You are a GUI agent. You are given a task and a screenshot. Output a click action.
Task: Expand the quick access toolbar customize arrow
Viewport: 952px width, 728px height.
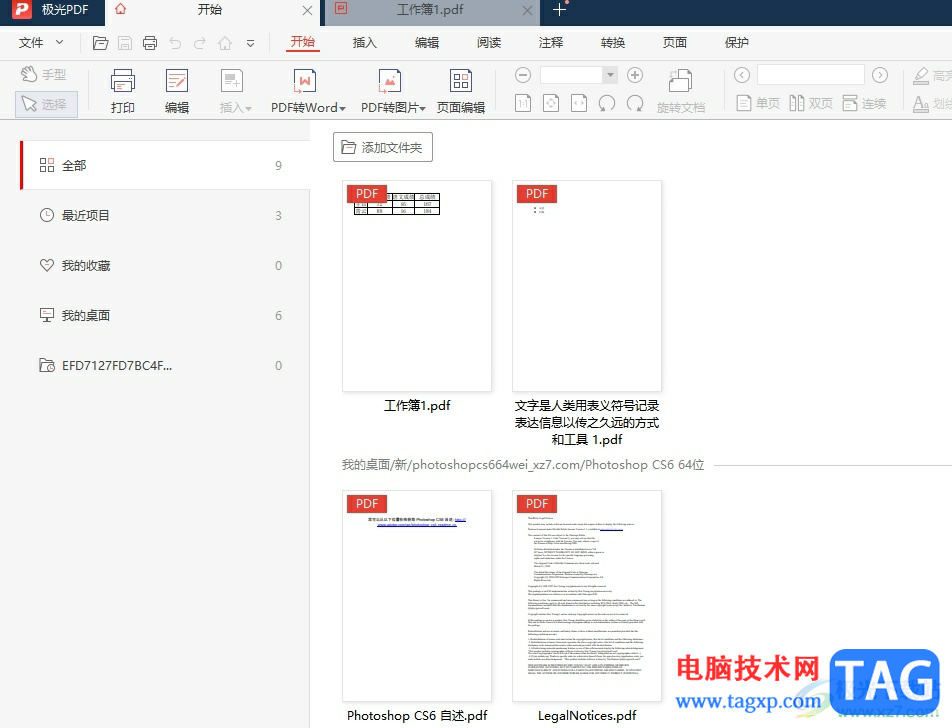[250, 43]
